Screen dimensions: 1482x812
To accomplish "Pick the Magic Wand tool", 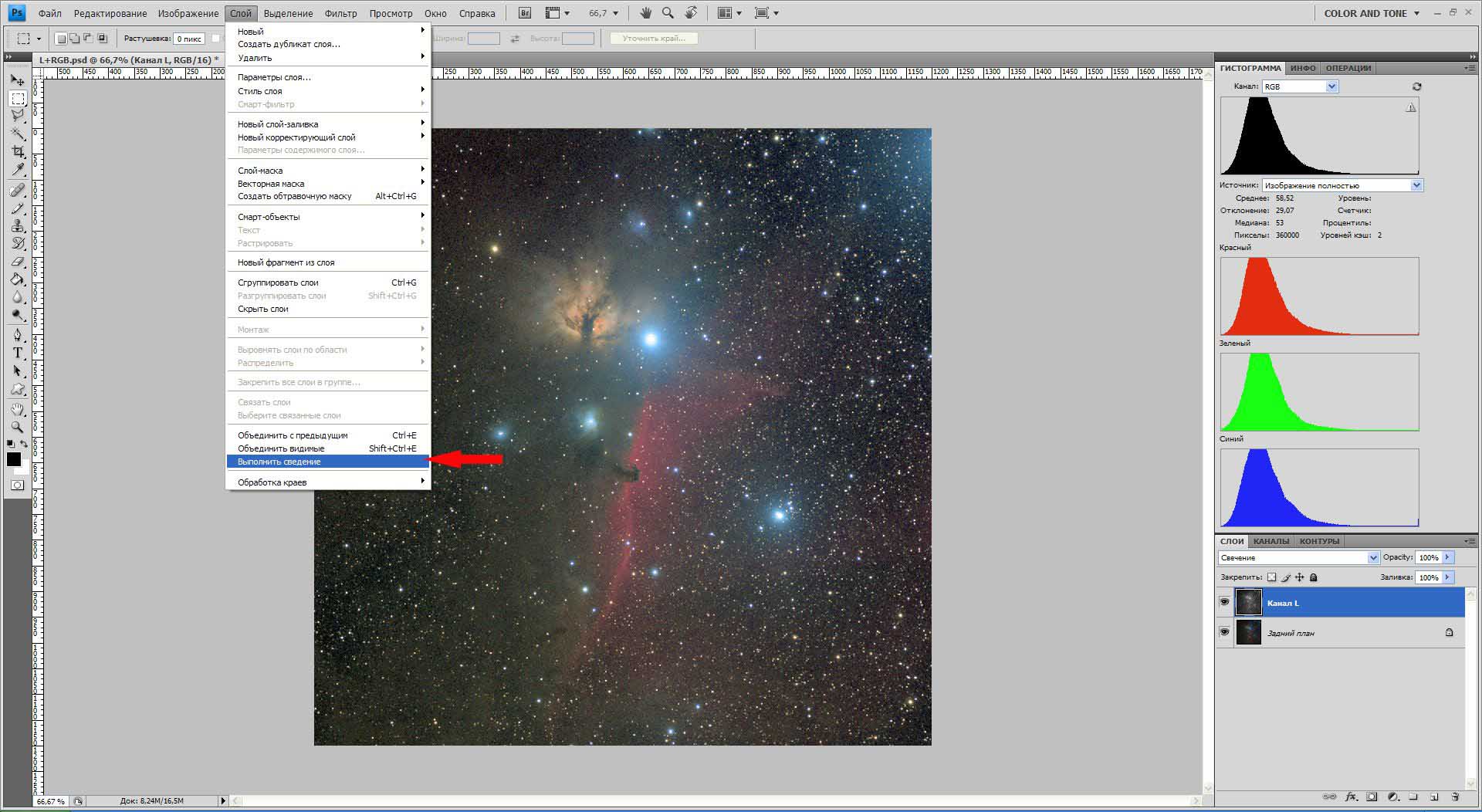I will (18, 134).
